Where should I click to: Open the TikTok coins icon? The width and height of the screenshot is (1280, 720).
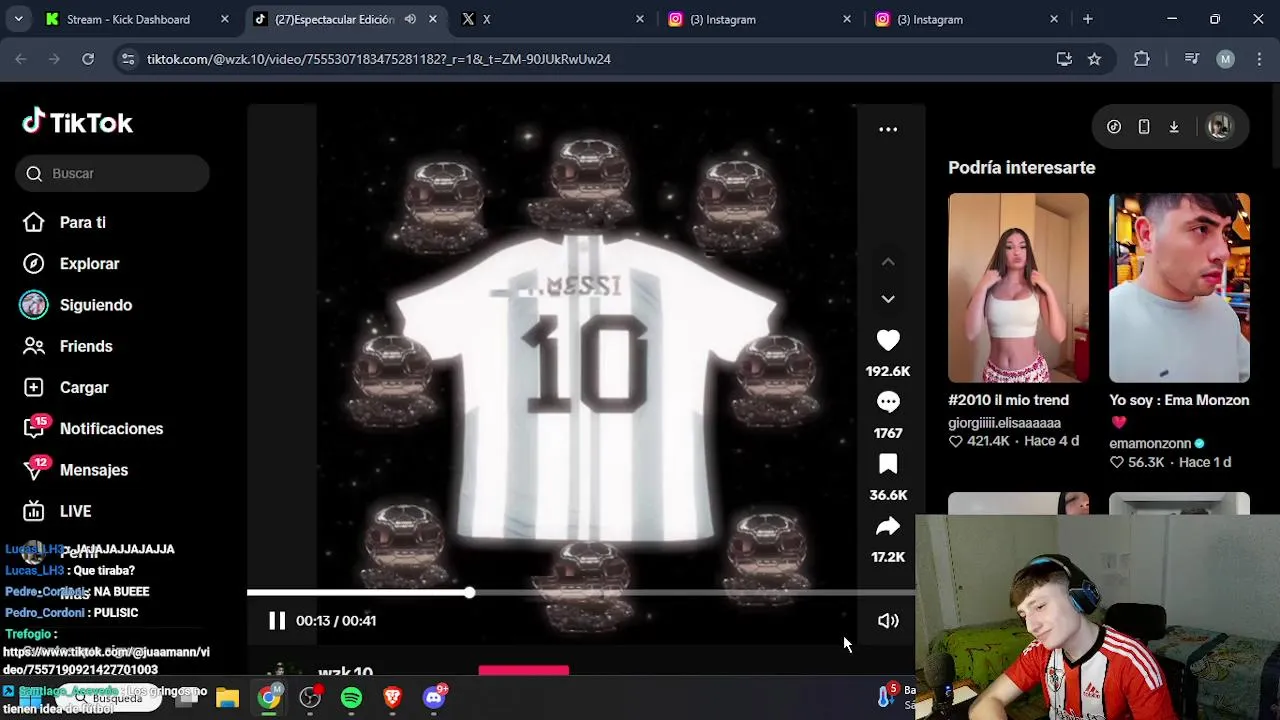[x=1114, y=127]
